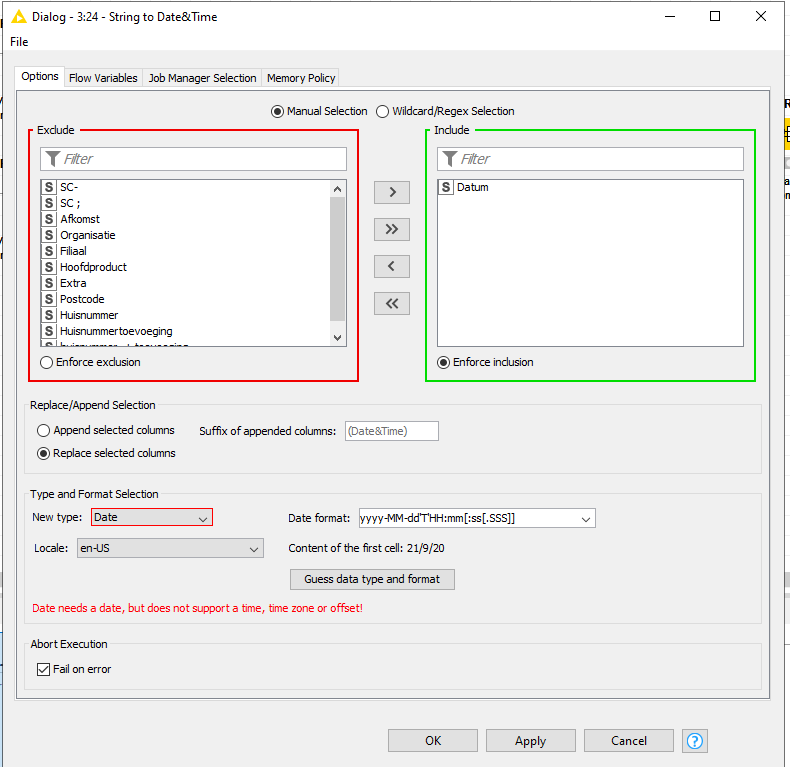Minimize the dialog window
The width and height of the screenshot is (790, 767).
click(670, 16)
